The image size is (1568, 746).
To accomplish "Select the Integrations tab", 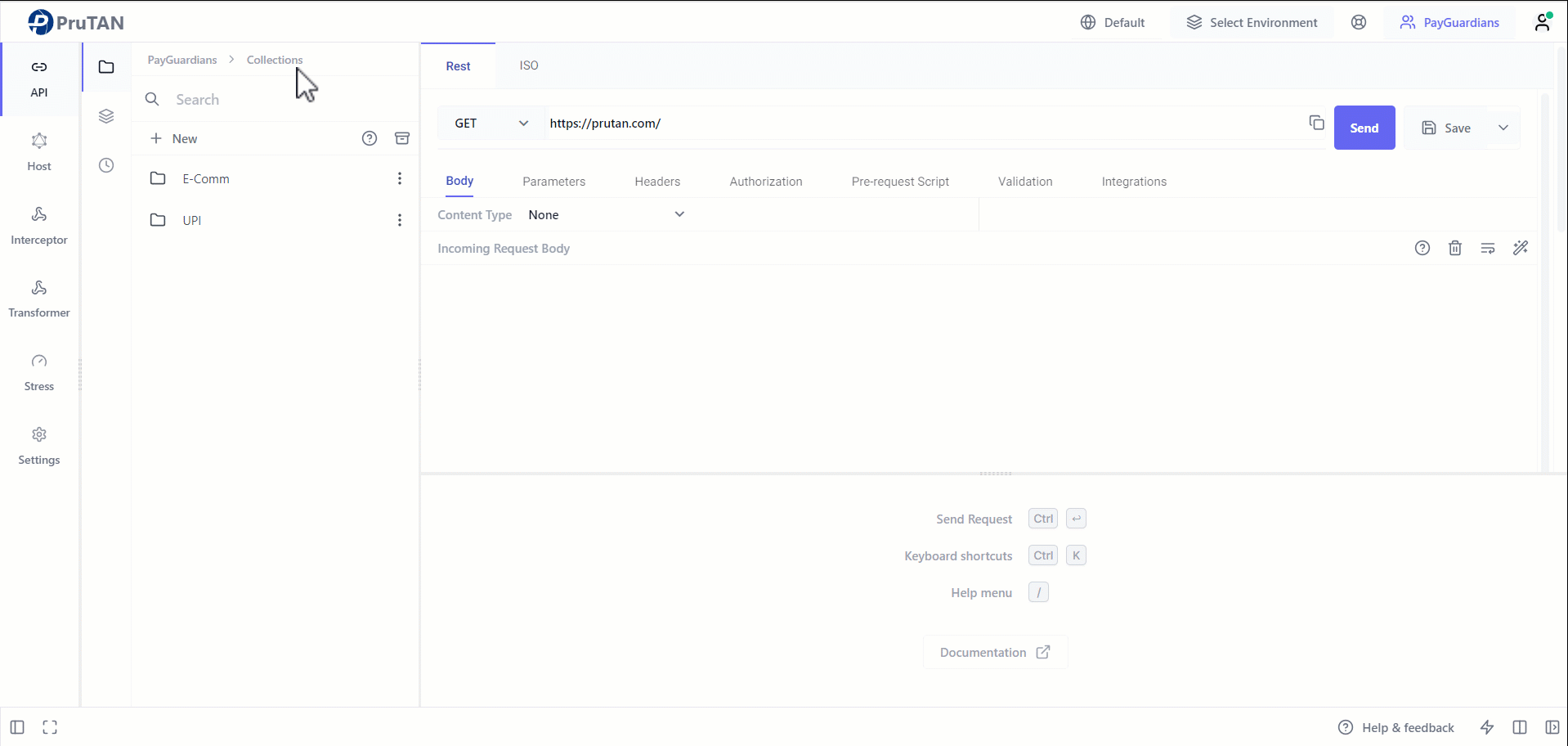I will click(x=1134, y=182).
